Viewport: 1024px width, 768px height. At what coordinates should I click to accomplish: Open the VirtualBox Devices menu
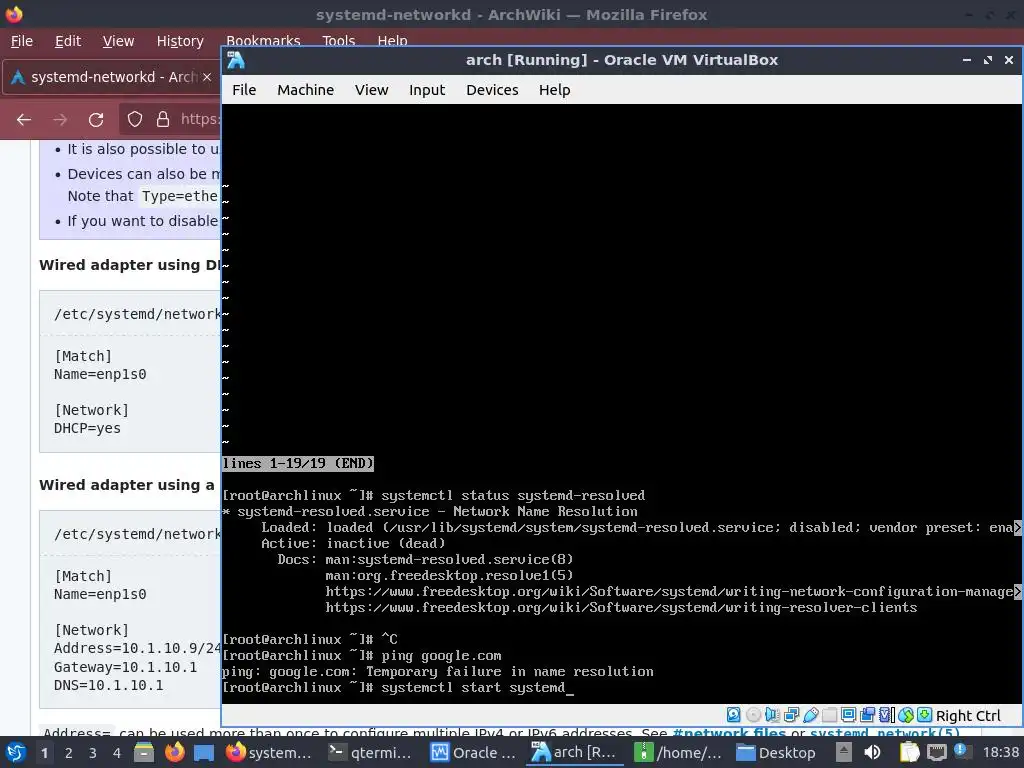coord(492,90)
